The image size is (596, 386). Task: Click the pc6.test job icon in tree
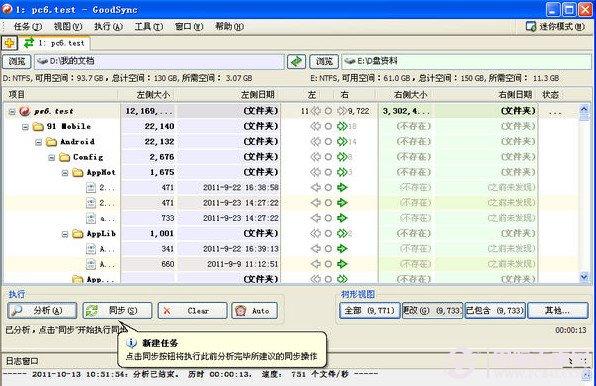(25, 111)
